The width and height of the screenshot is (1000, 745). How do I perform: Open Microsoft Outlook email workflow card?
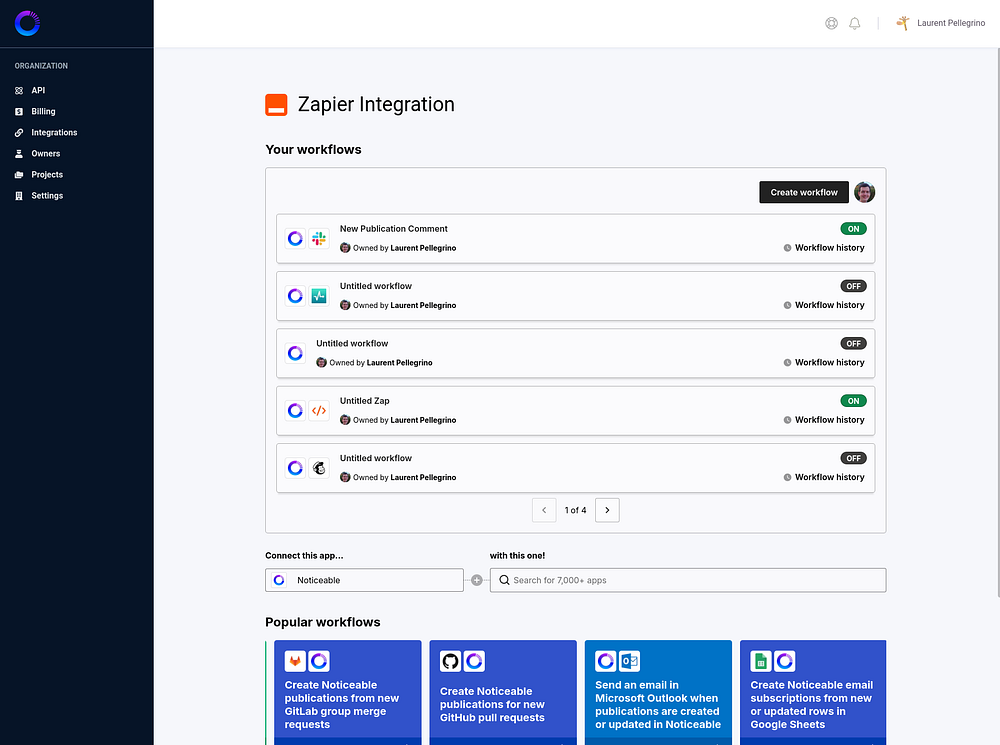coord(658,693)
